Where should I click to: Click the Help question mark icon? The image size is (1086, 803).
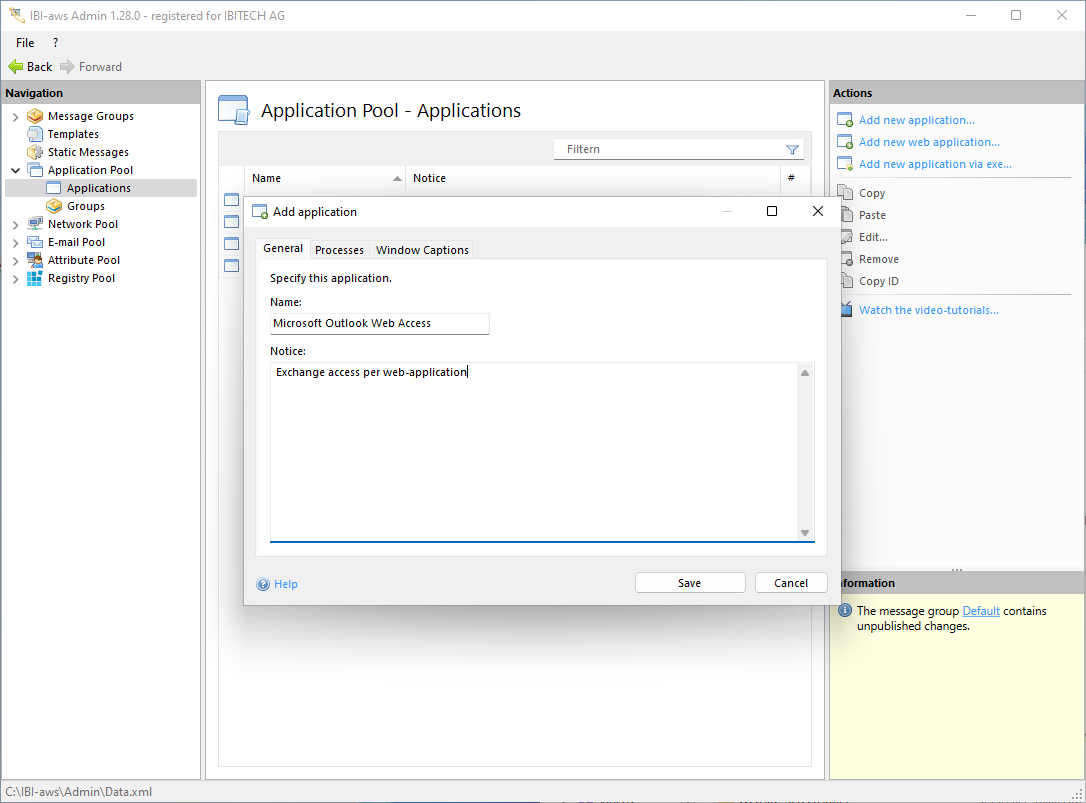click(263, 584)
